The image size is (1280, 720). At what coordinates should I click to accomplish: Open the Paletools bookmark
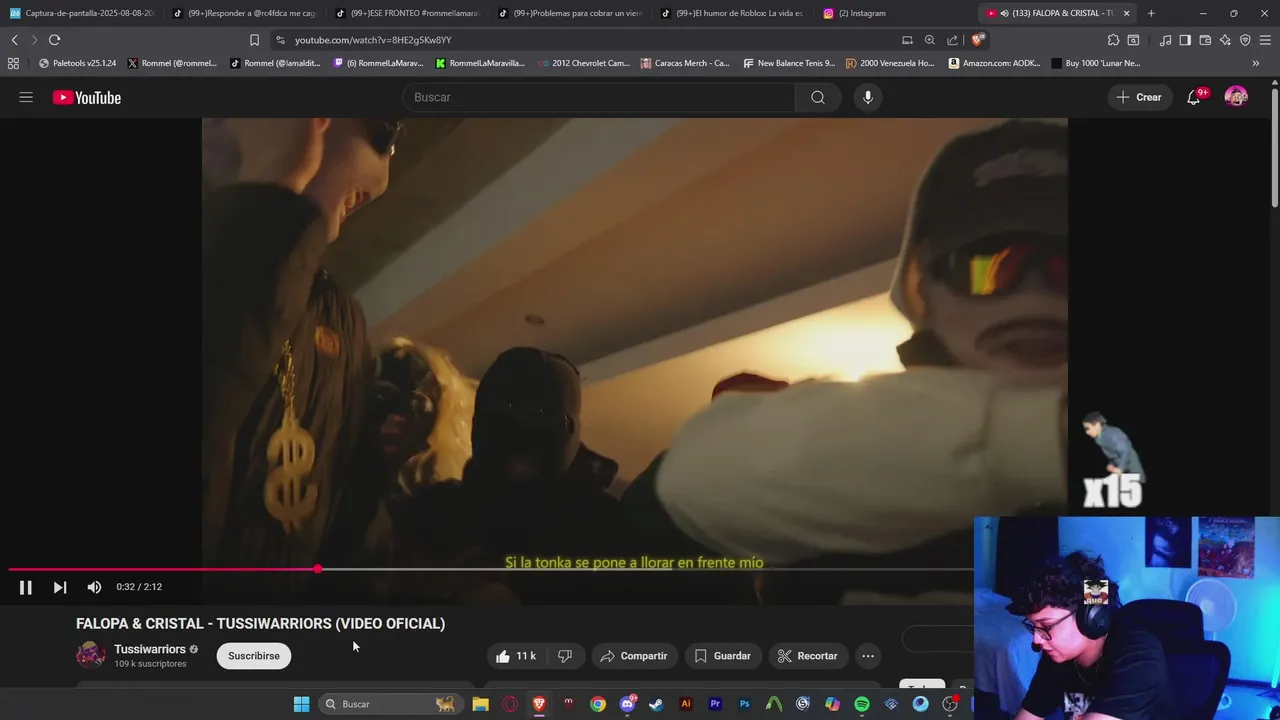[77, 63]
